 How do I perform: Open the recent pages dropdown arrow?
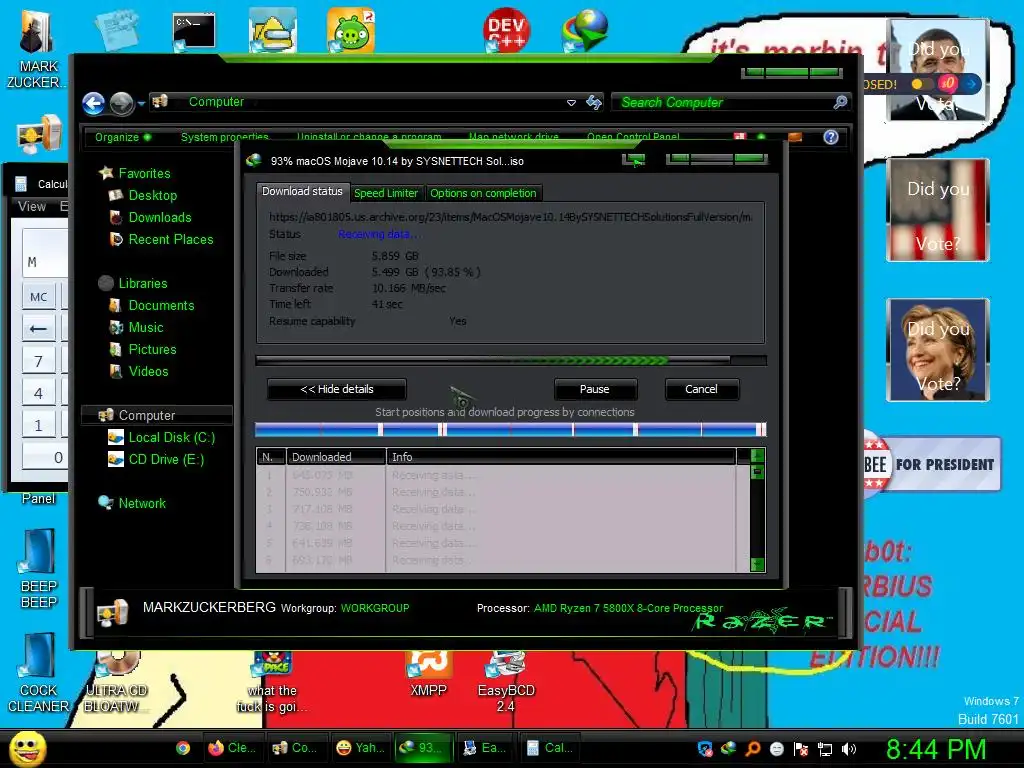[x=141, y=104]
